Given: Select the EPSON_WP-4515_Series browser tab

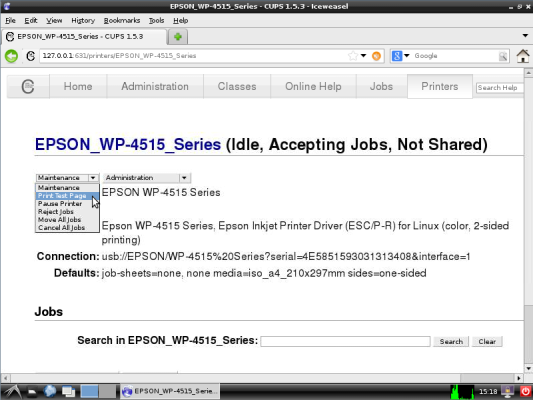Looking at the screenshot, I should tap(85, 37).
